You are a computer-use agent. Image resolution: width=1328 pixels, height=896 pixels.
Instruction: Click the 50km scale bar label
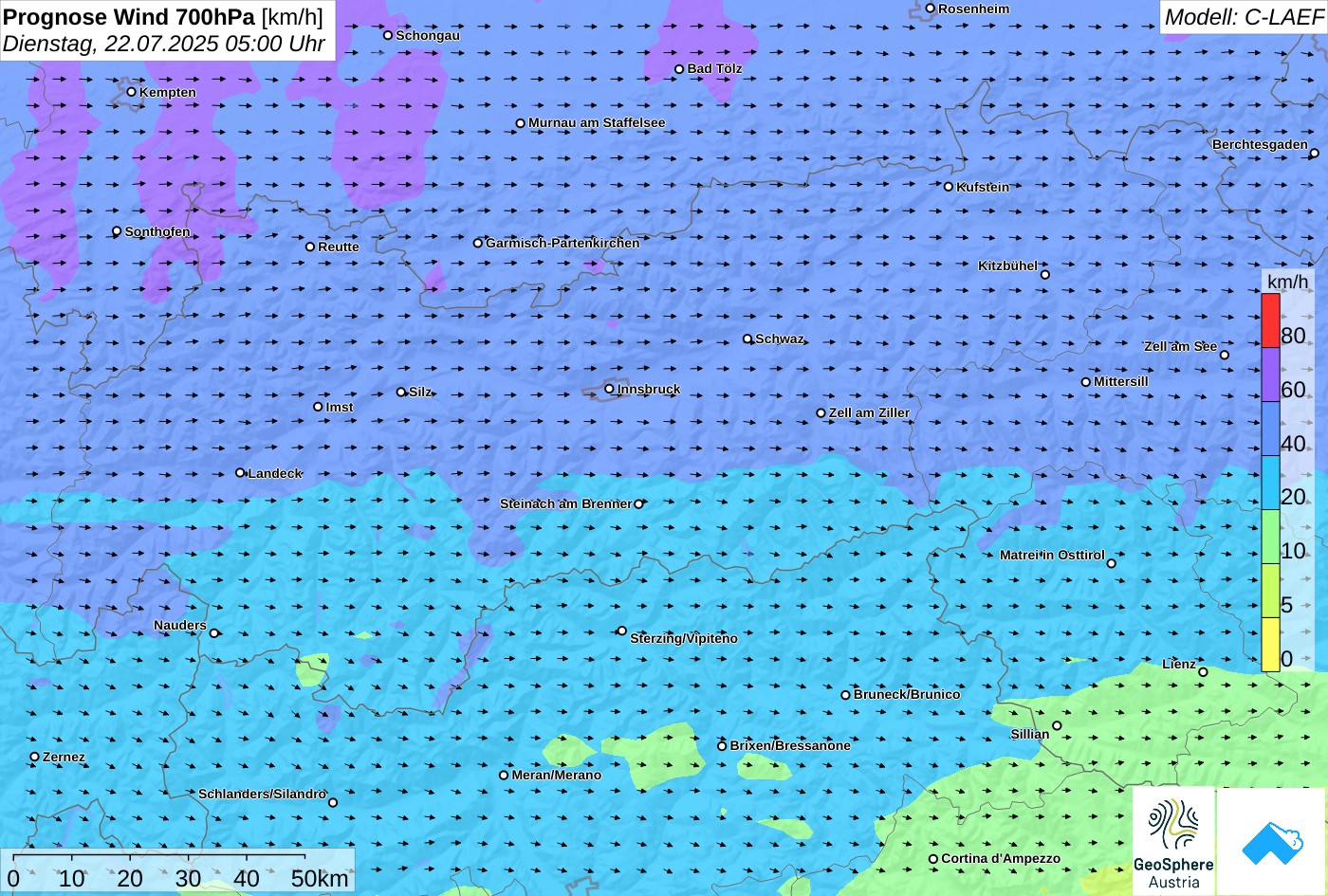tap(320, 879)
